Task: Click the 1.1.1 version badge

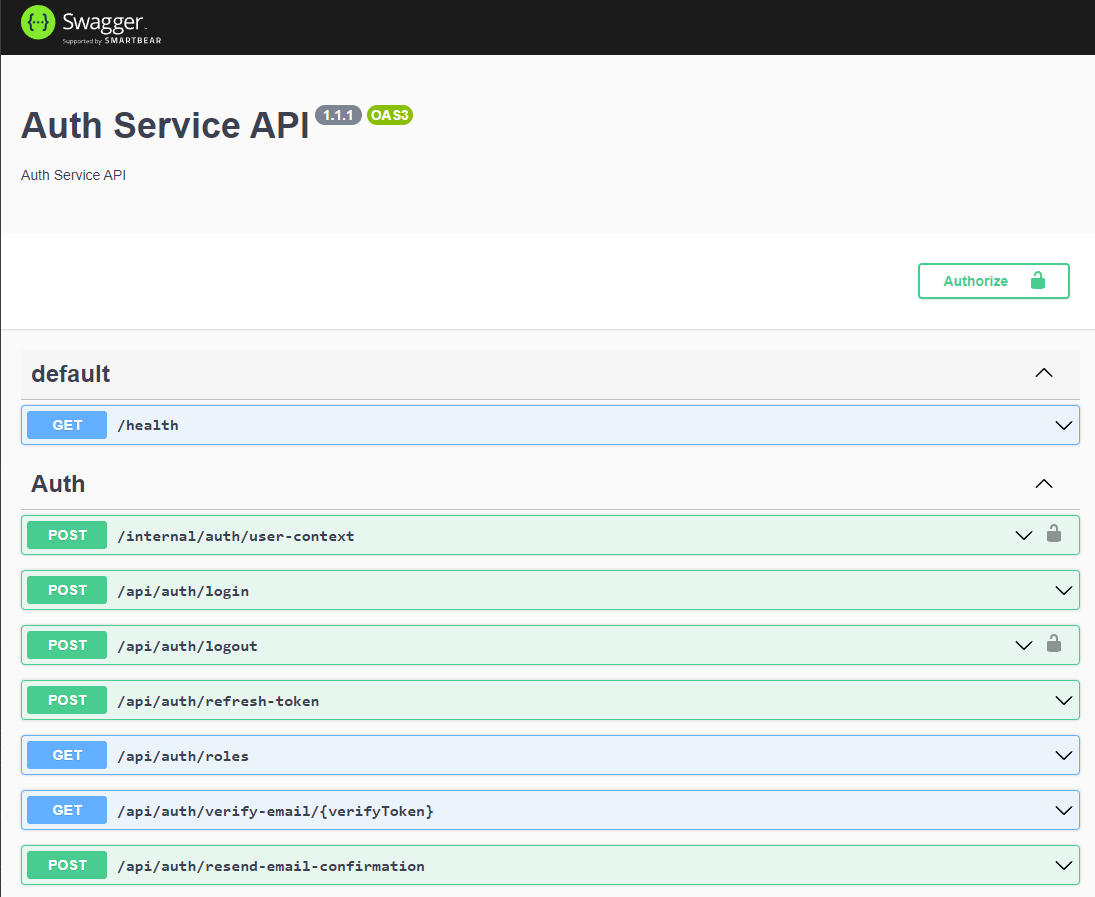Action: pos(338,115)
